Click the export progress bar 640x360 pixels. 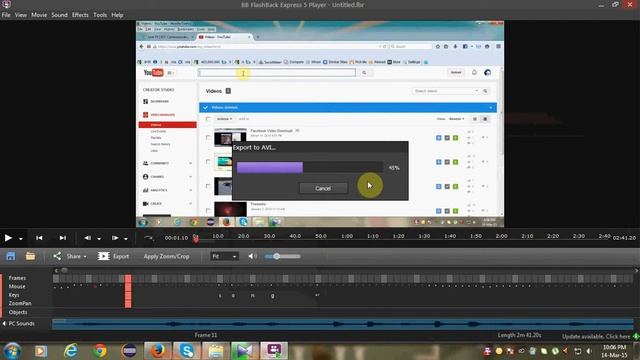tap(309, 168)
